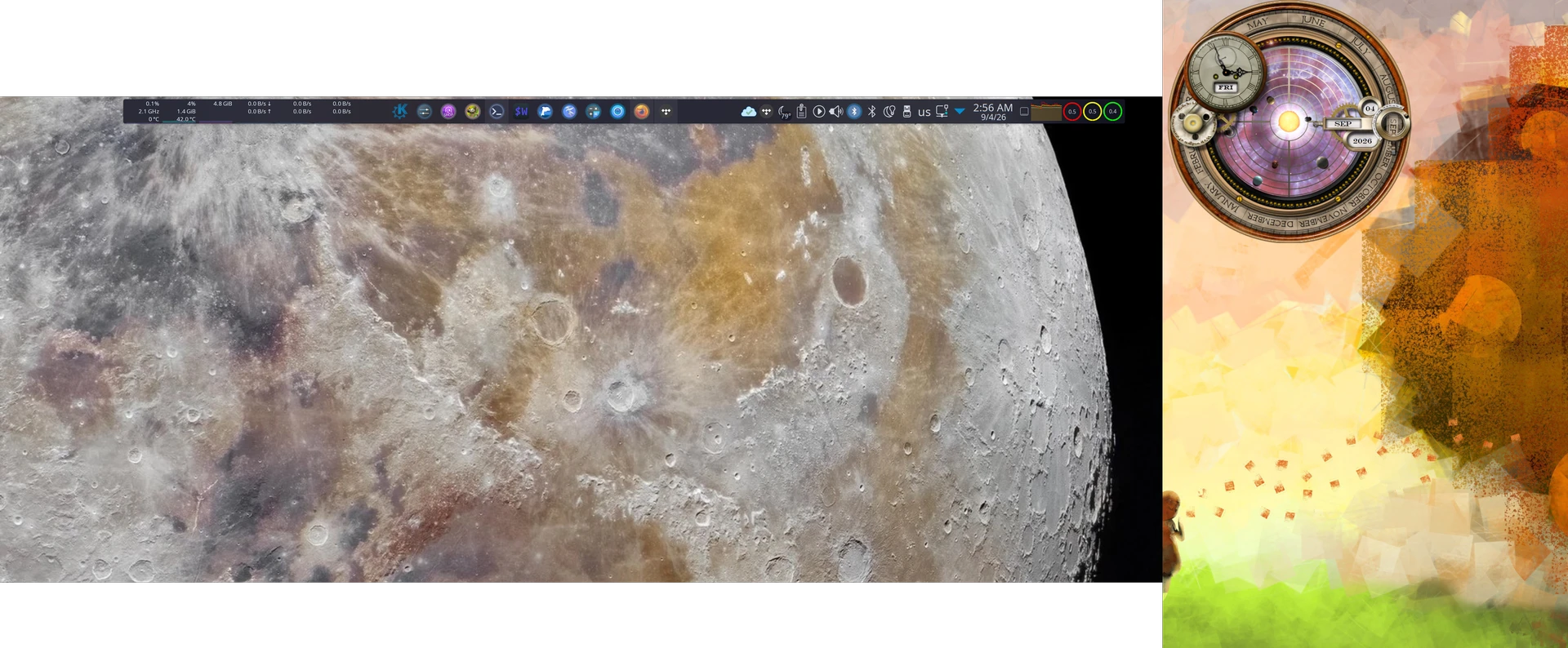Click the red 0.5 load circle
The image size is (1568, 648).
[x=1072, y=112]
